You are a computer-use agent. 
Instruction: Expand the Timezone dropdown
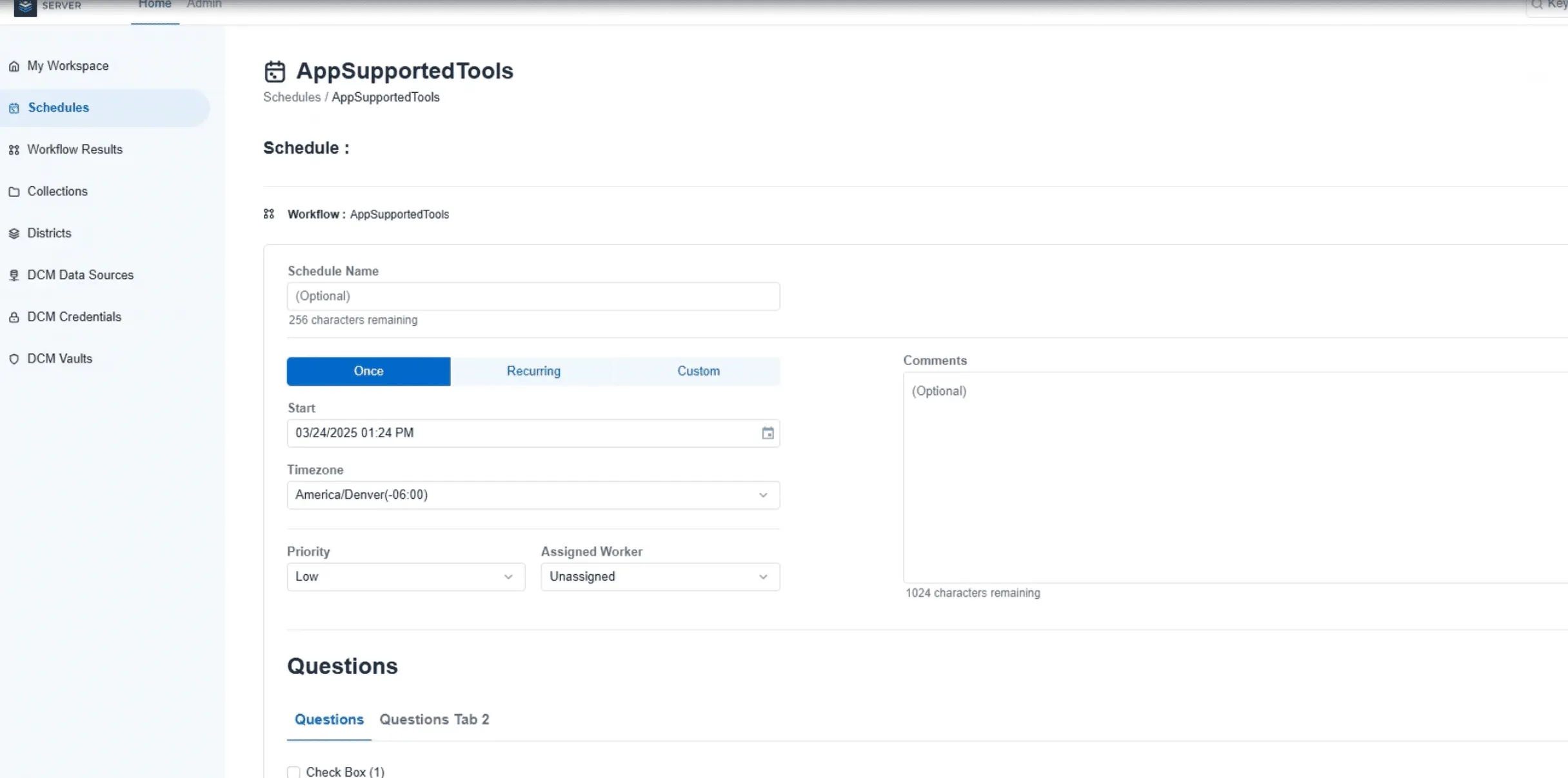[x=533, y=495]
